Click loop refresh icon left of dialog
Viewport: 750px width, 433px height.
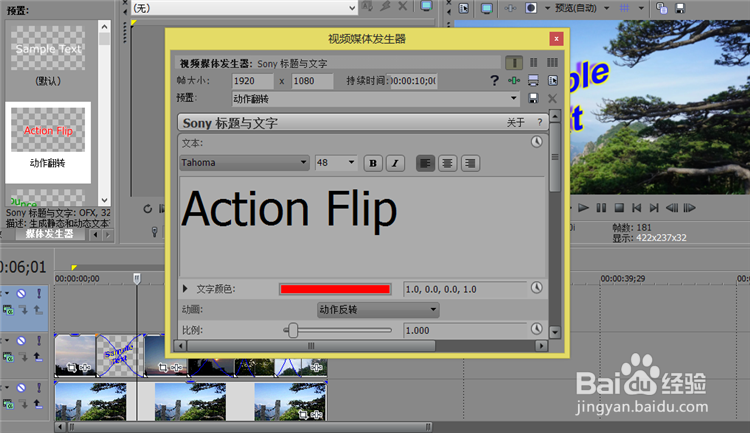coord(147,209)
